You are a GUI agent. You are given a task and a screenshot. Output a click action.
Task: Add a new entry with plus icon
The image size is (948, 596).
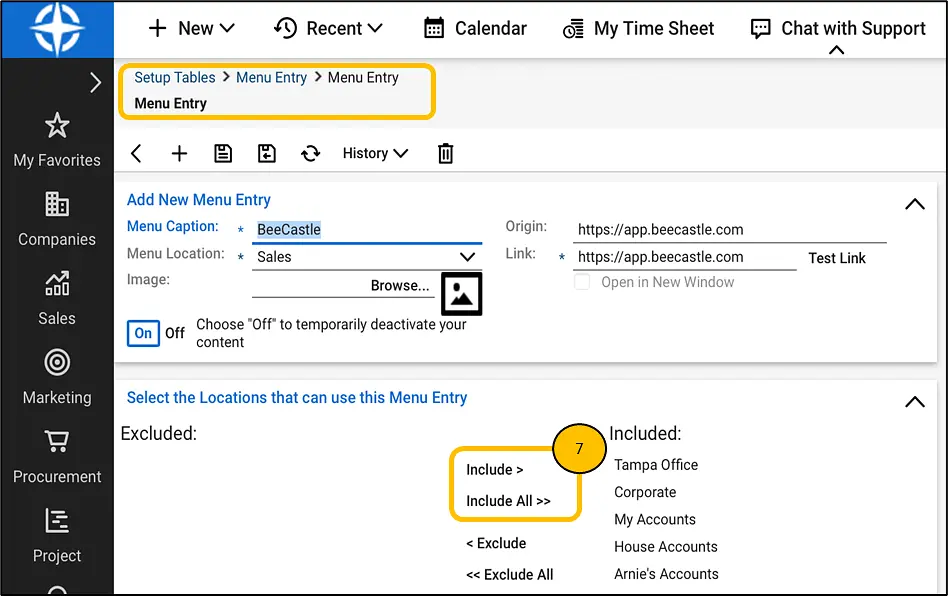tap(179, 154)
